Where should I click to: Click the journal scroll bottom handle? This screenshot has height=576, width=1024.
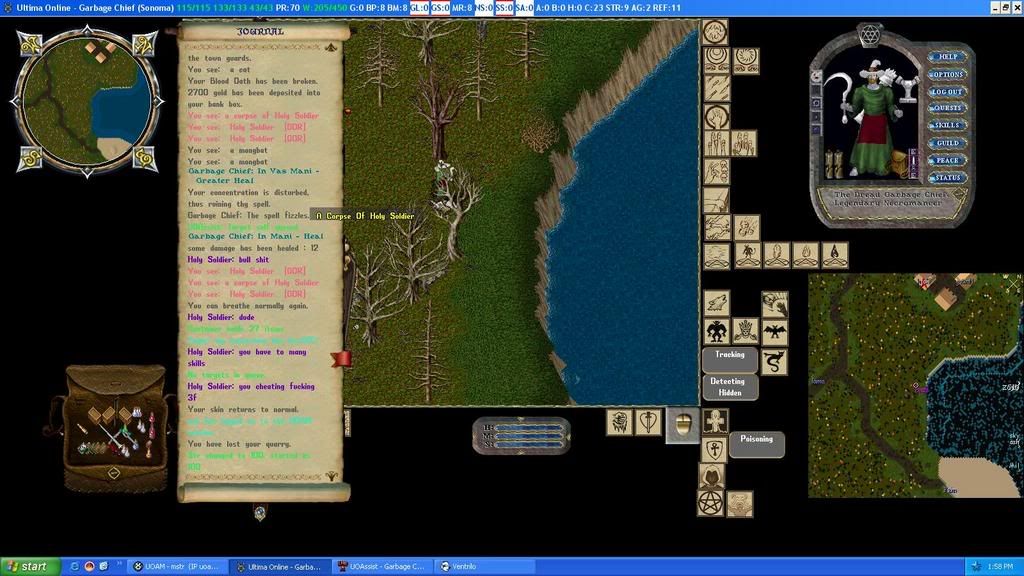tap(260, 512)
